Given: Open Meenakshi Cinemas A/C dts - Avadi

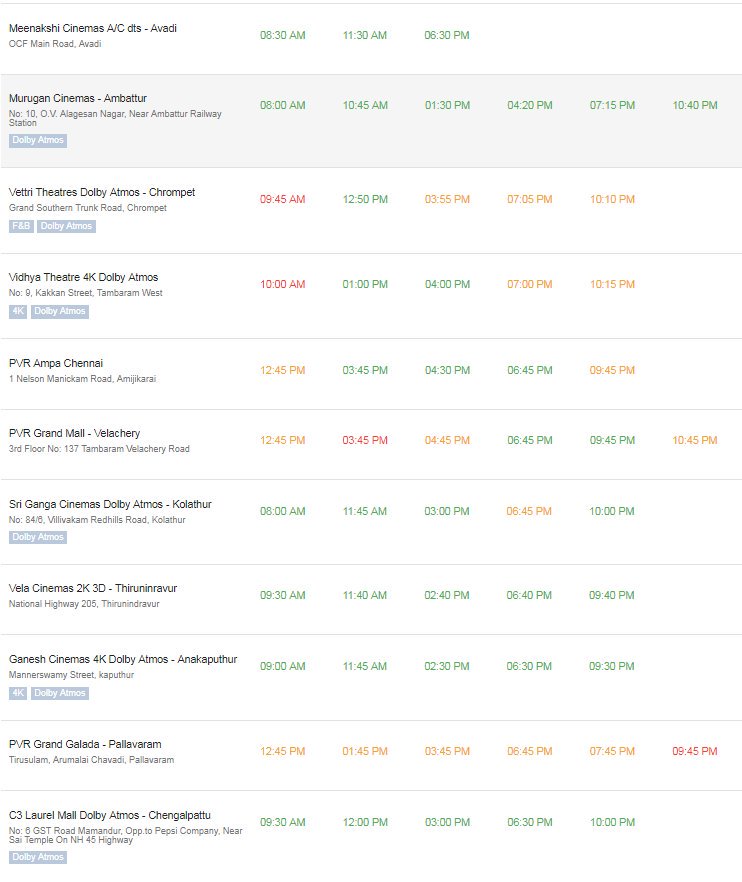Looking at the screenshot, I should tap(93, 28).
